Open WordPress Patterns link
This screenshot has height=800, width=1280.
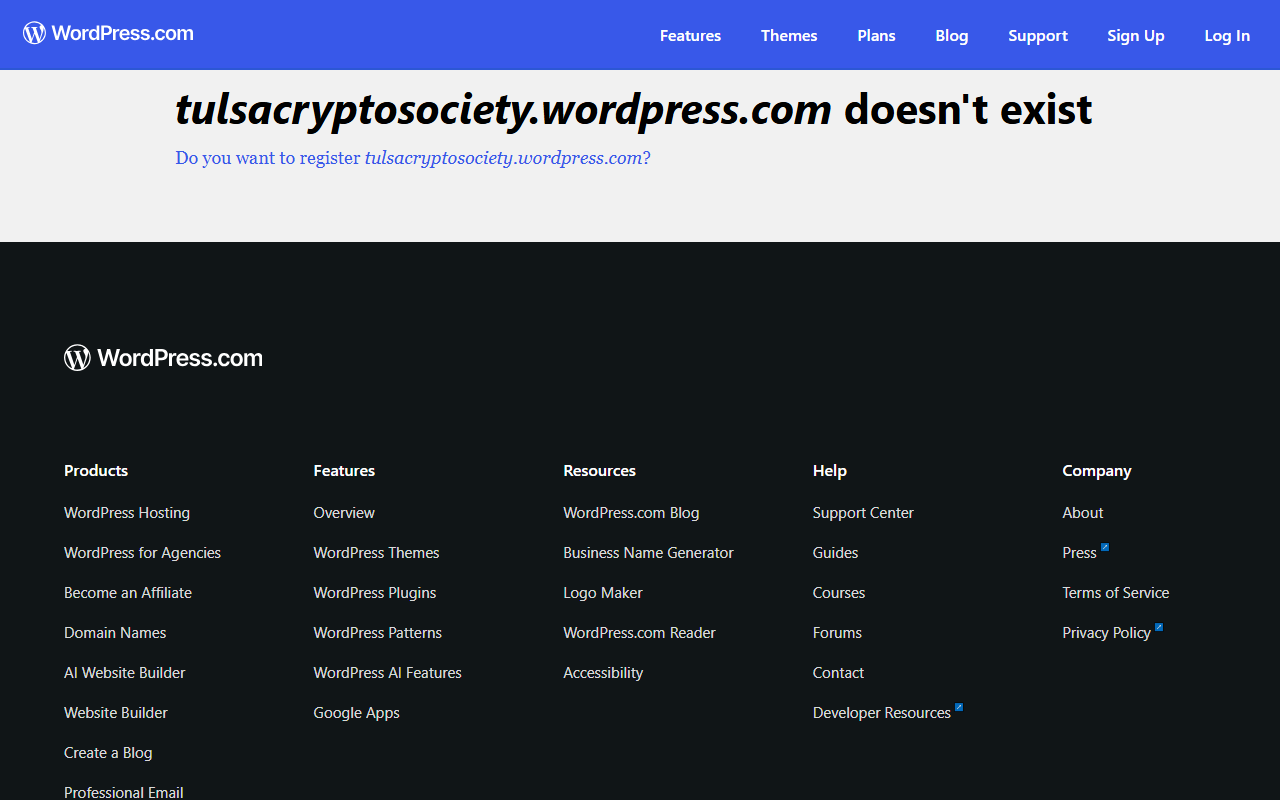377,633
